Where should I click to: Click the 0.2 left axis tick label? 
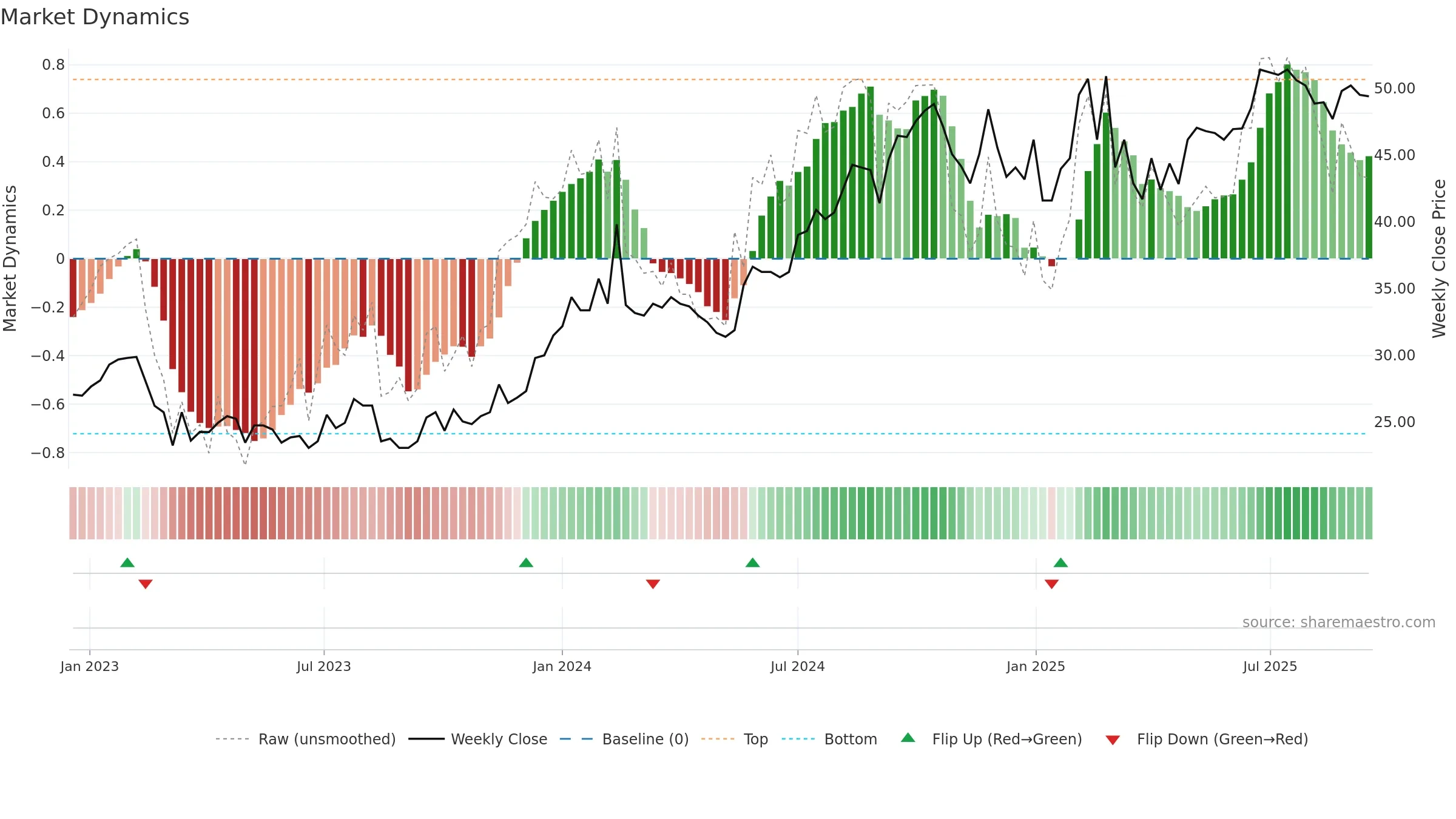[53, 211]
